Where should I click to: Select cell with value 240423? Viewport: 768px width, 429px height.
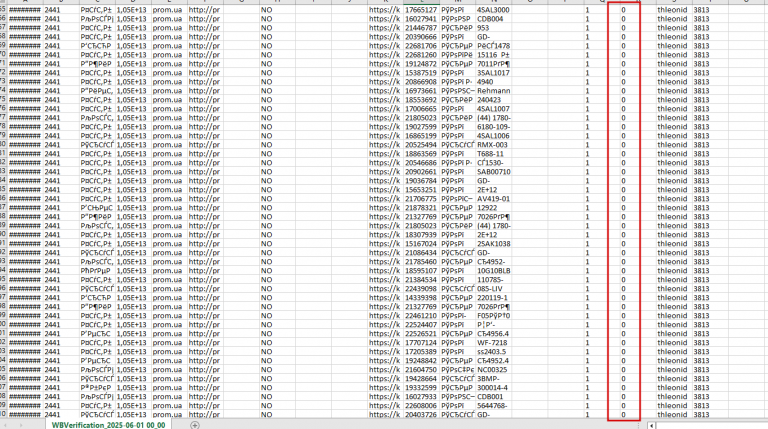[x=493, y=99]
